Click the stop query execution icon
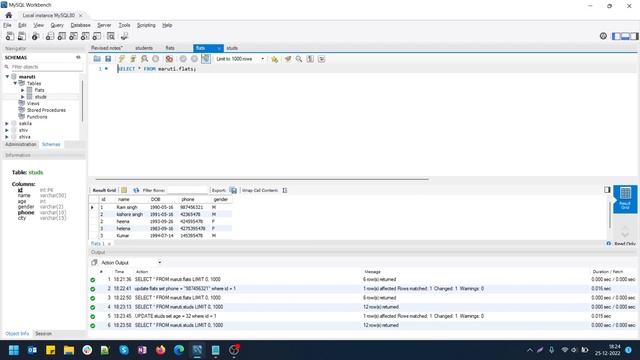Viewport: 640px width, 360px height. [156, 59]
